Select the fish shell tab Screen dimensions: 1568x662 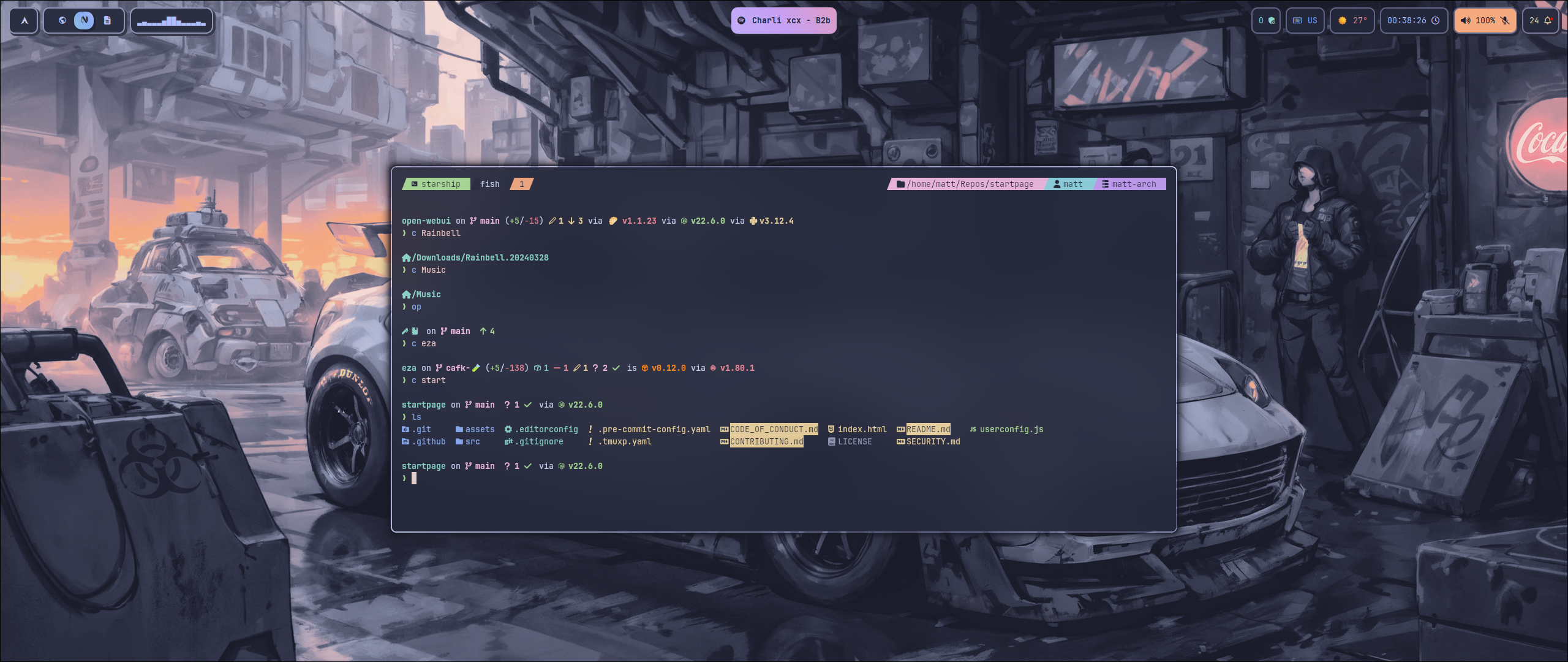(x=489, y=184)
